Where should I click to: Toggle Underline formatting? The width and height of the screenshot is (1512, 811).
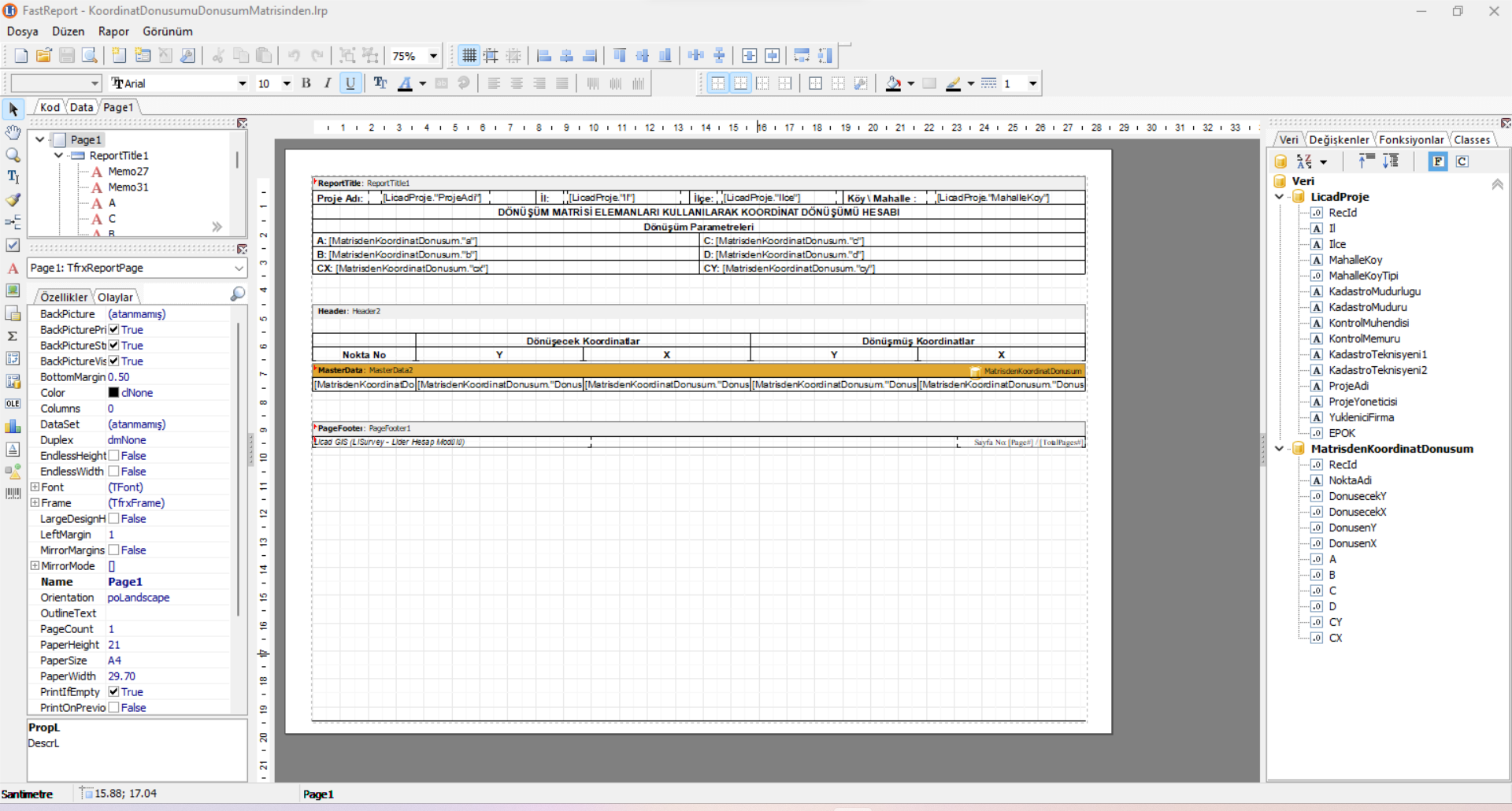tap(350, 83)
